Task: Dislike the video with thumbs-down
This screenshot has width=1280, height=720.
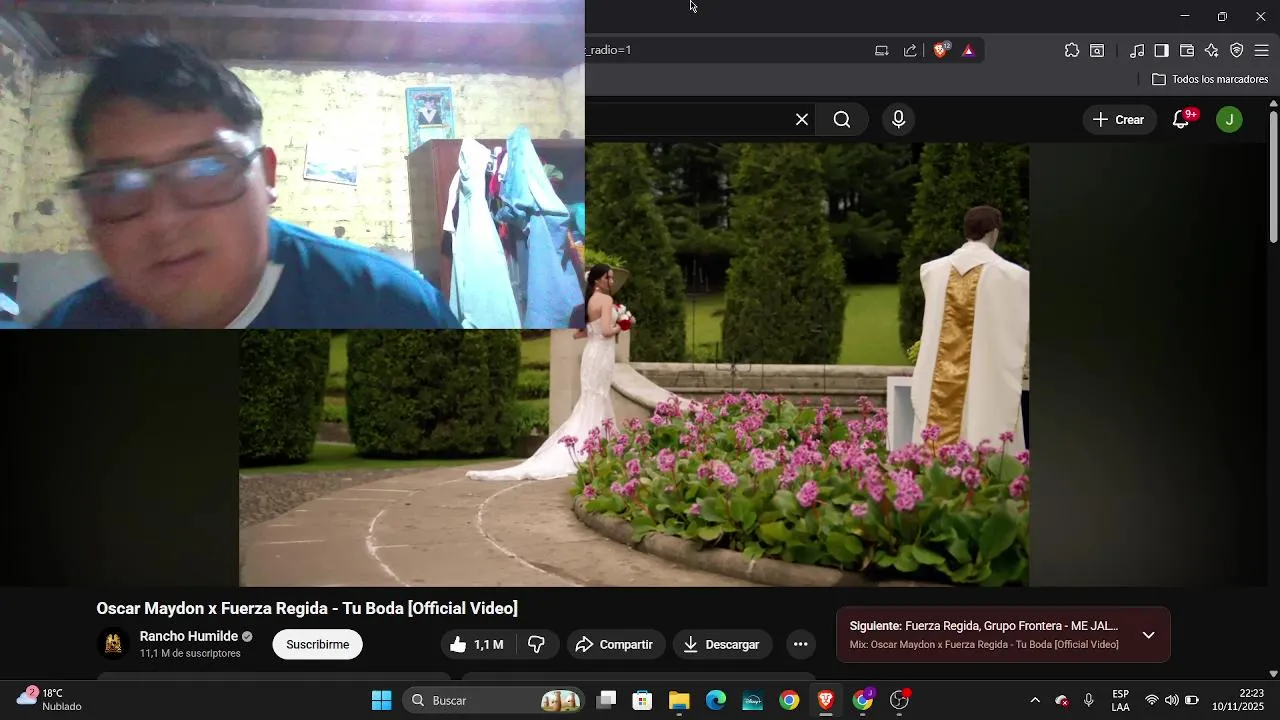Action: click(537, 645)
